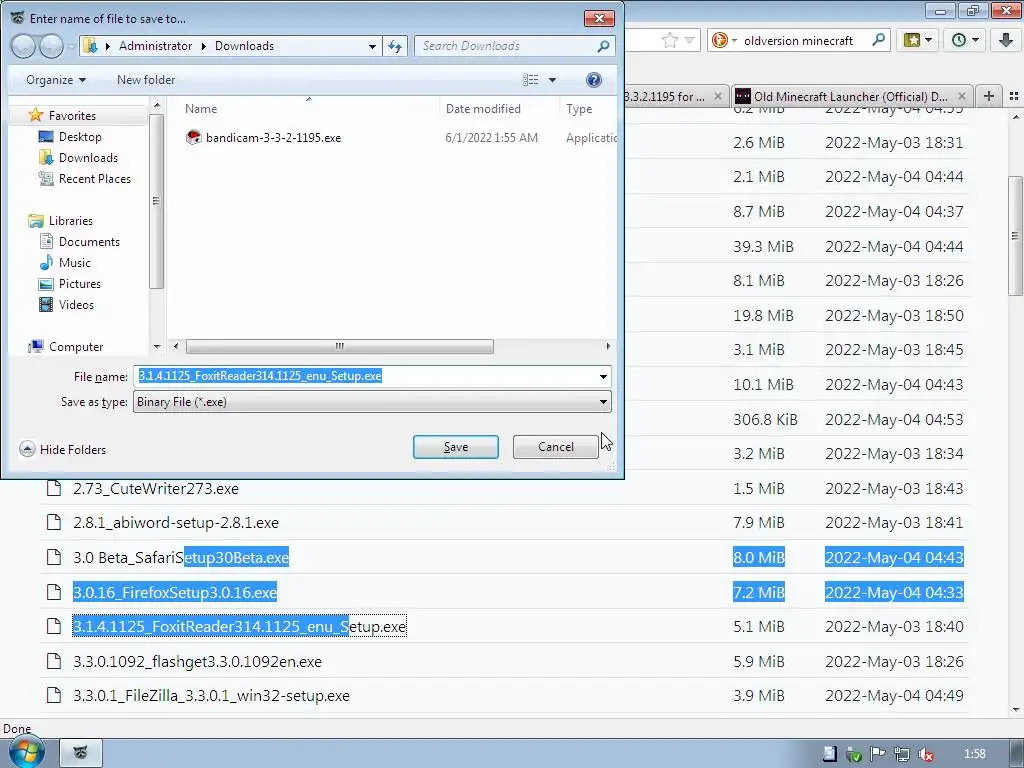This screenshot has height=768, width=1024.
Task: Open 2.8.1_abiword-setup-2.8.1.exe link
Action: click(x=176, y=523)
